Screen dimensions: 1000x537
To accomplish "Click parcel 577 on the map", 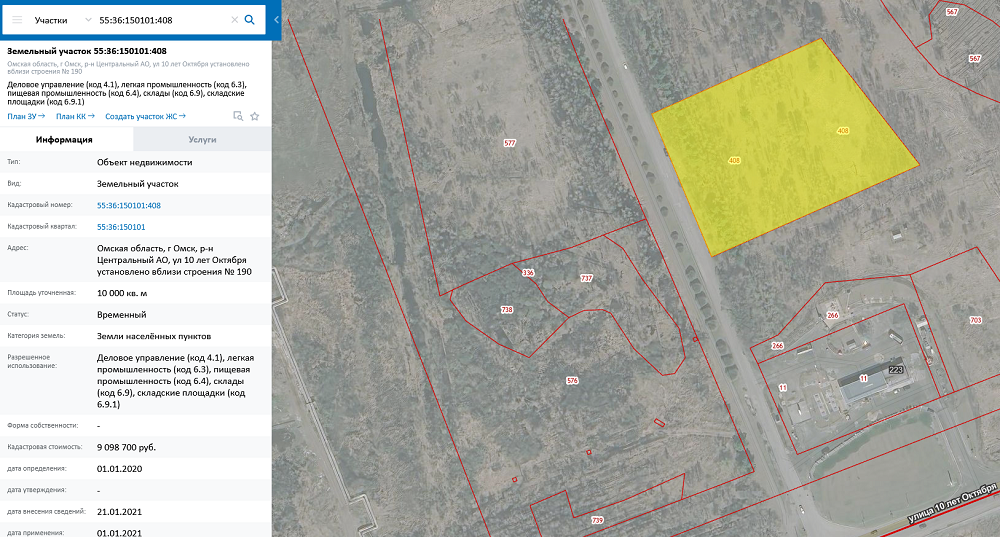I will (509, 144).
